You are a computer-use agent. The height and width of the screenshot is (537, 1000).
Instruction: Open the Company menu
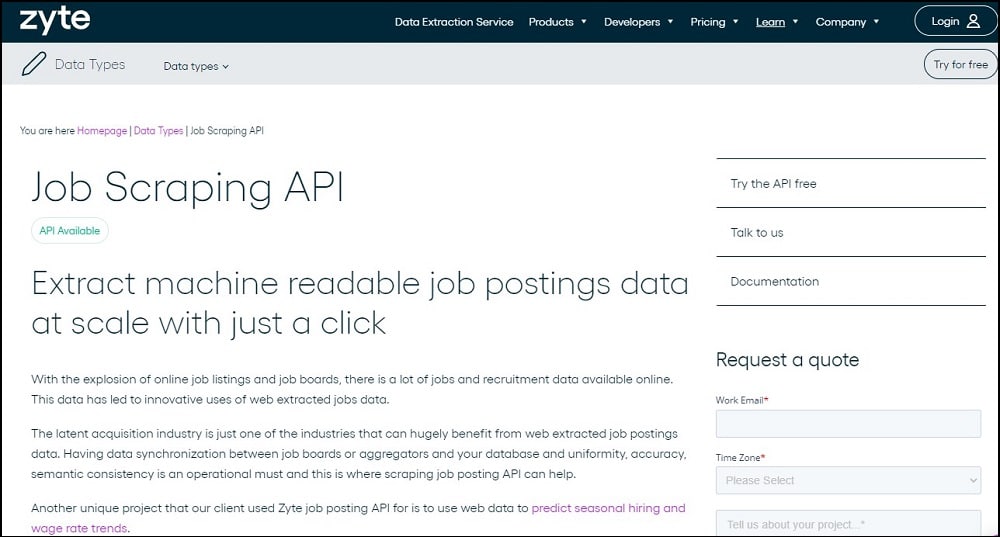point(841,22)
